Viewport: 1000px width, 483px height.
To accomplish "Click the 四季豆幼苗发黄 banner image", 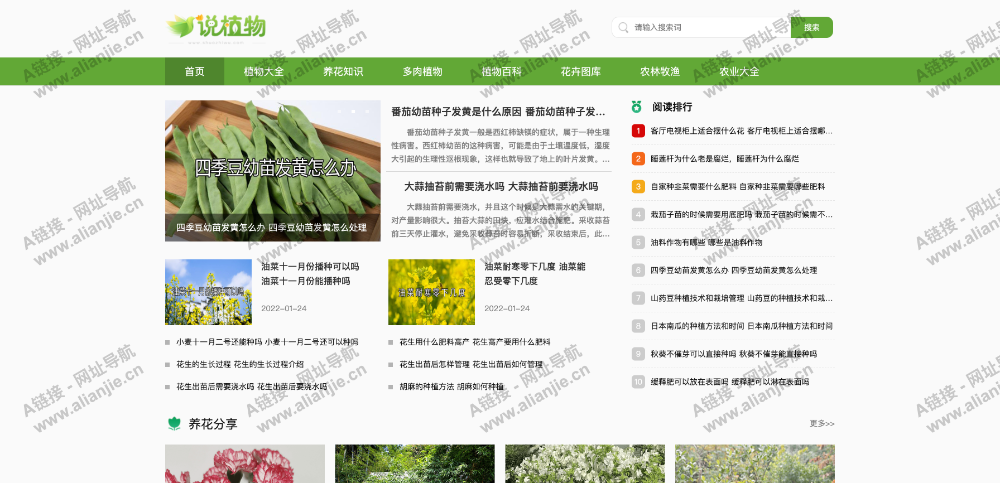I will point(272,170).
